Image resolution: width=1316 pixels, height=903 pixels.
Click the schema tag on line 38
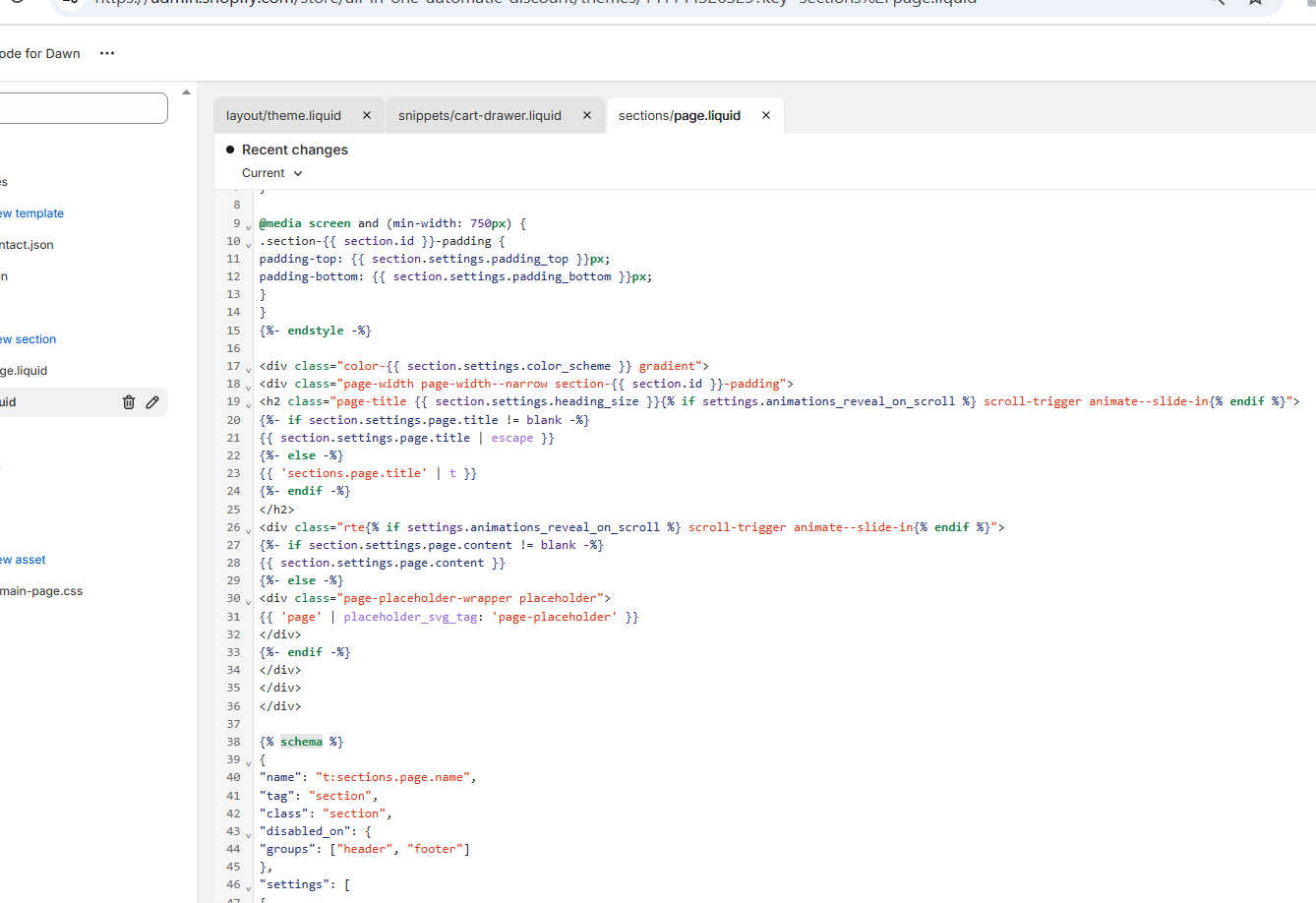point(301,742)
